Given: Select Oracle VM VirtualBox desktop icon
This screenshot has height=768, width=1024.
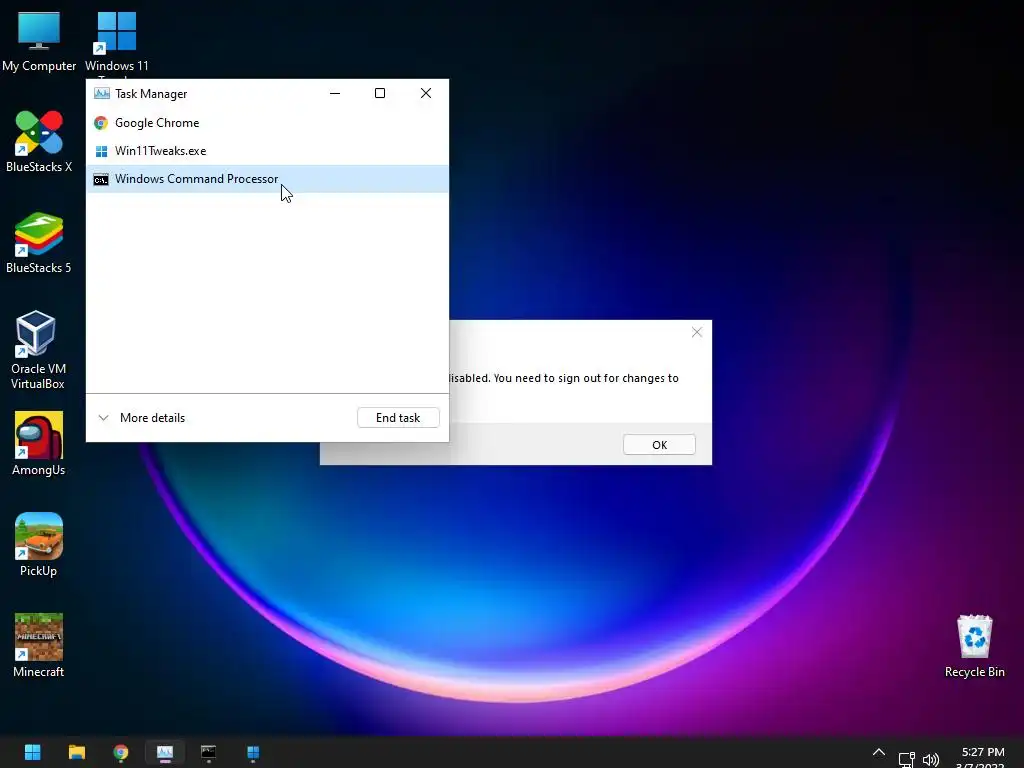Looking at the screenshot, I should 37,350.
